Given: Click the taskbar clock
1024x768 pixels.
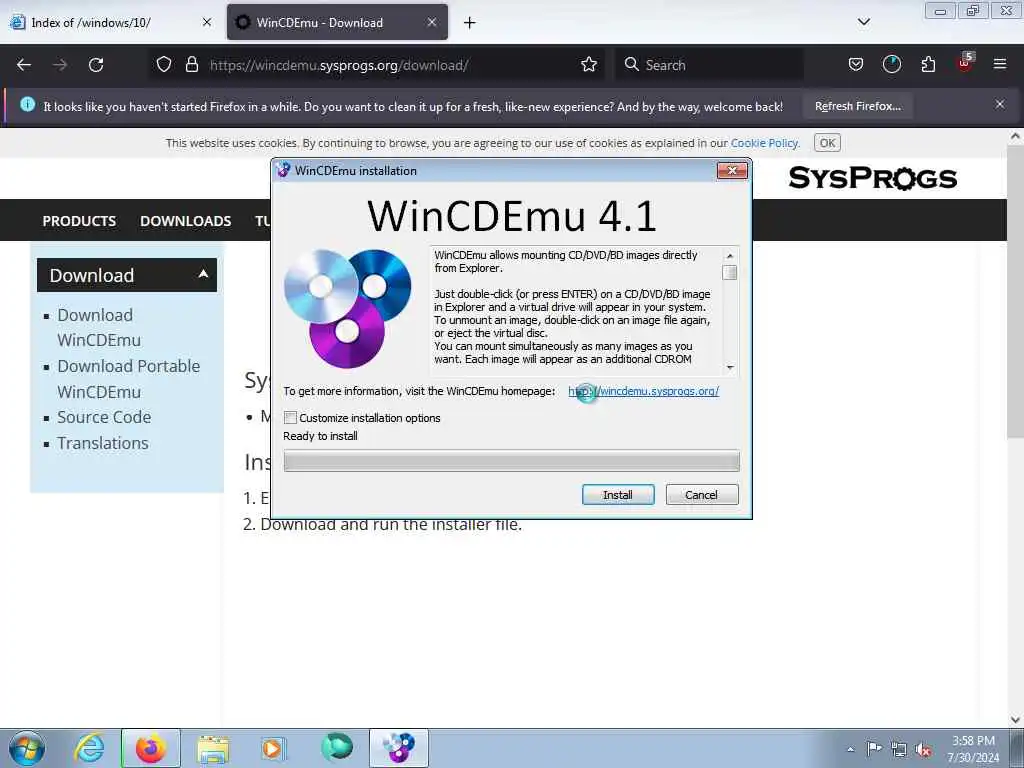Looking at the screenshot, I should coord(973,749).
